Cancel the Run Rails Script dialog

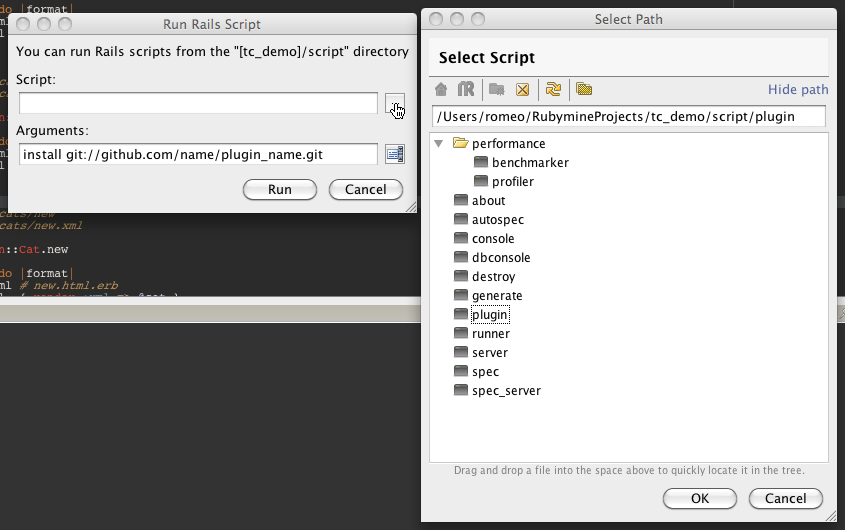pos(365,189)
